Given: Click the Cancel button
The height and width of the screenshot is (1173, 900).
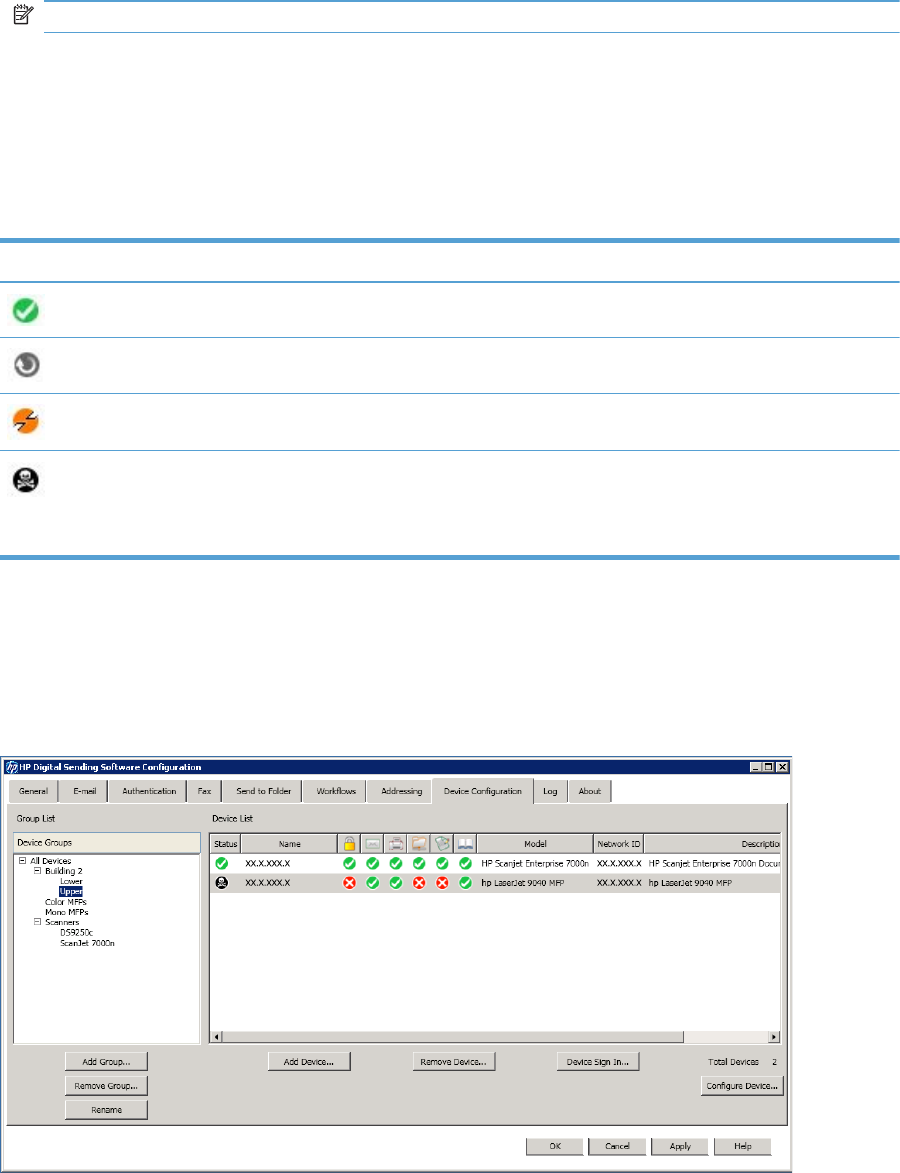Looking at the screenshot, I should pyautogui.click(x=617, y=1146).
